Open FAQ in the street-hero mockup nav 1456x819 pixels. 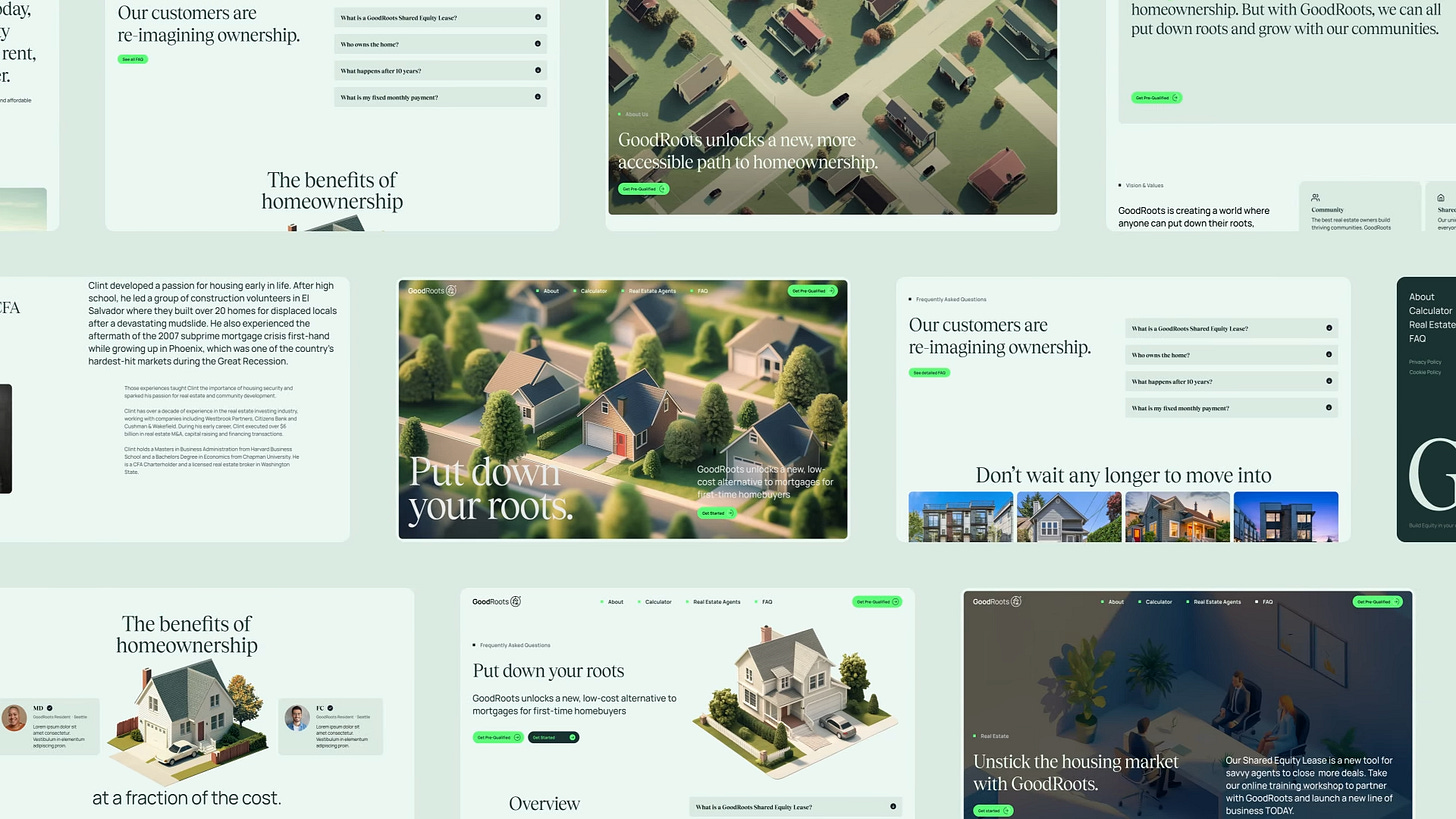(x=702, y=291)
